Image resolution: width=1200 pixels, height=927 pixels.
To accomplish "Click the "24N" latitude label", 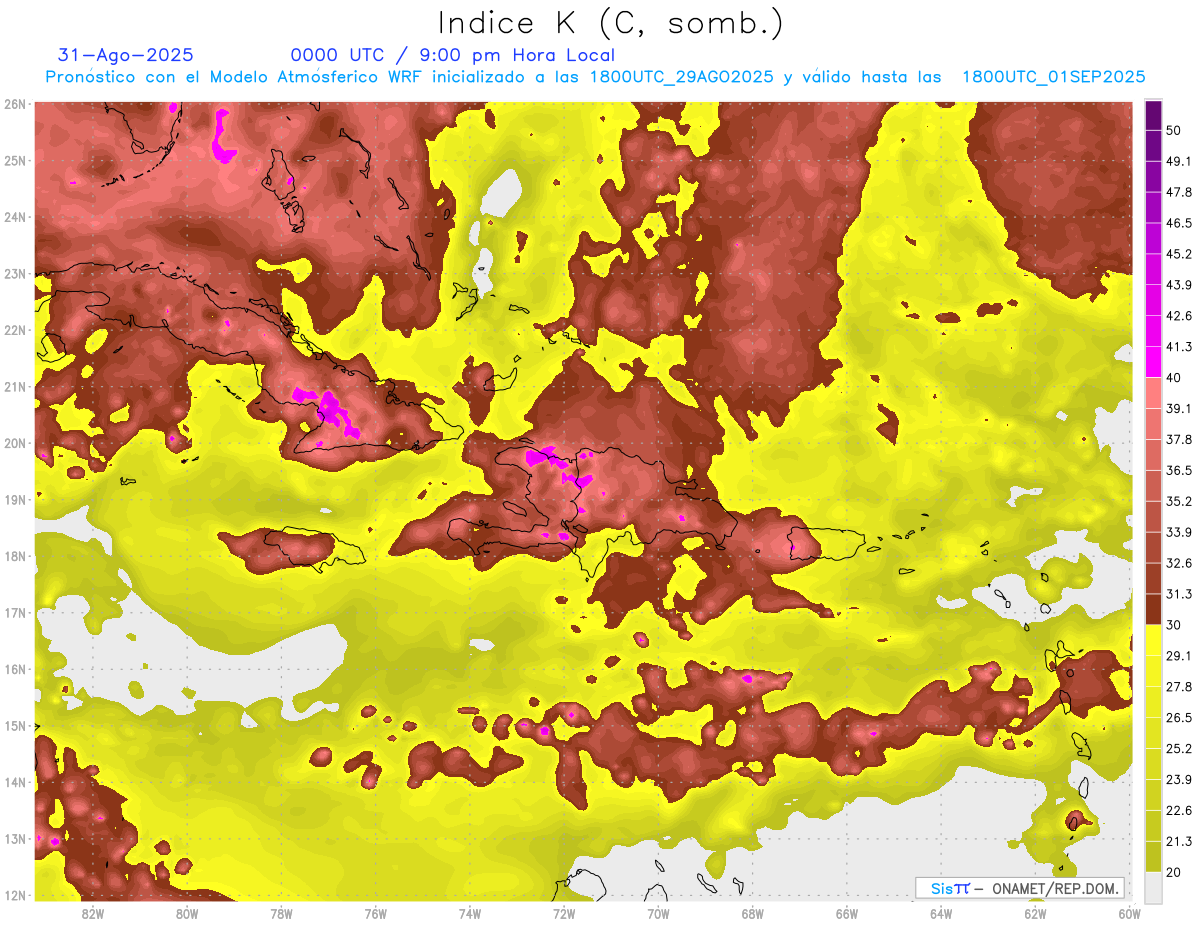I will point(15,217).
